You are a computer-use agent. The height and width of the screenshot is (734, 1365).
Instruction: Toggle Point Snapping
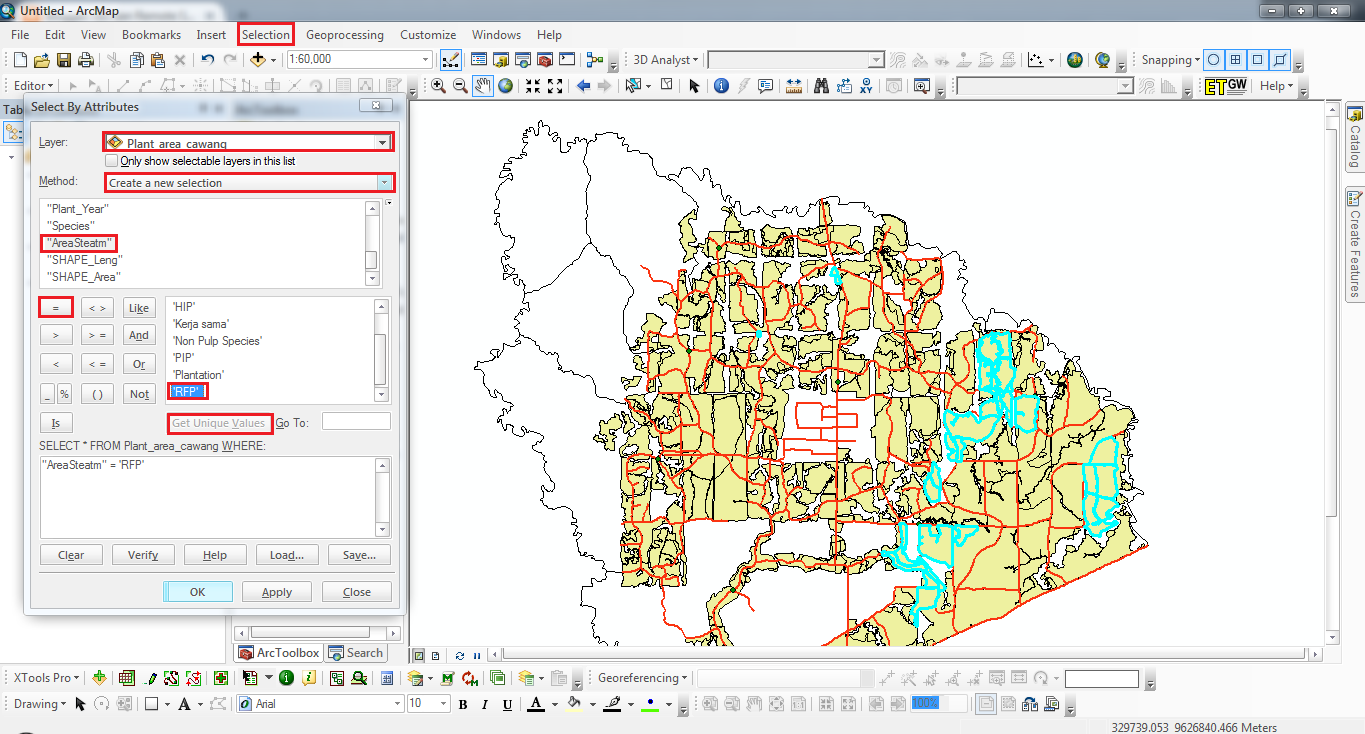(x=1214, y=60)
